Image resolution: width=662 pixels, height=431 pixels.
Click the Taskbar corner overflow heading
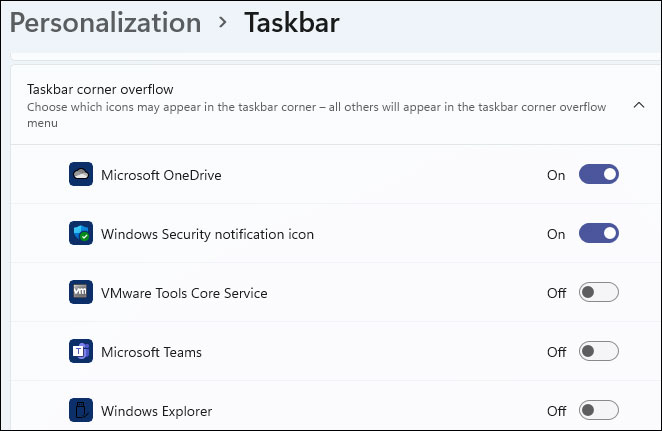(101, 88)
